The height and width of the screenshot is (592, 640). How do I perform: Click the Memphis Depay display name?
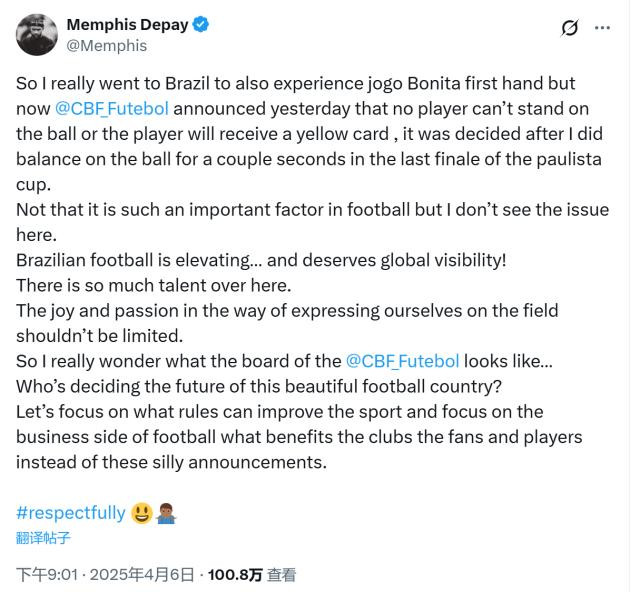coord(127,25)
